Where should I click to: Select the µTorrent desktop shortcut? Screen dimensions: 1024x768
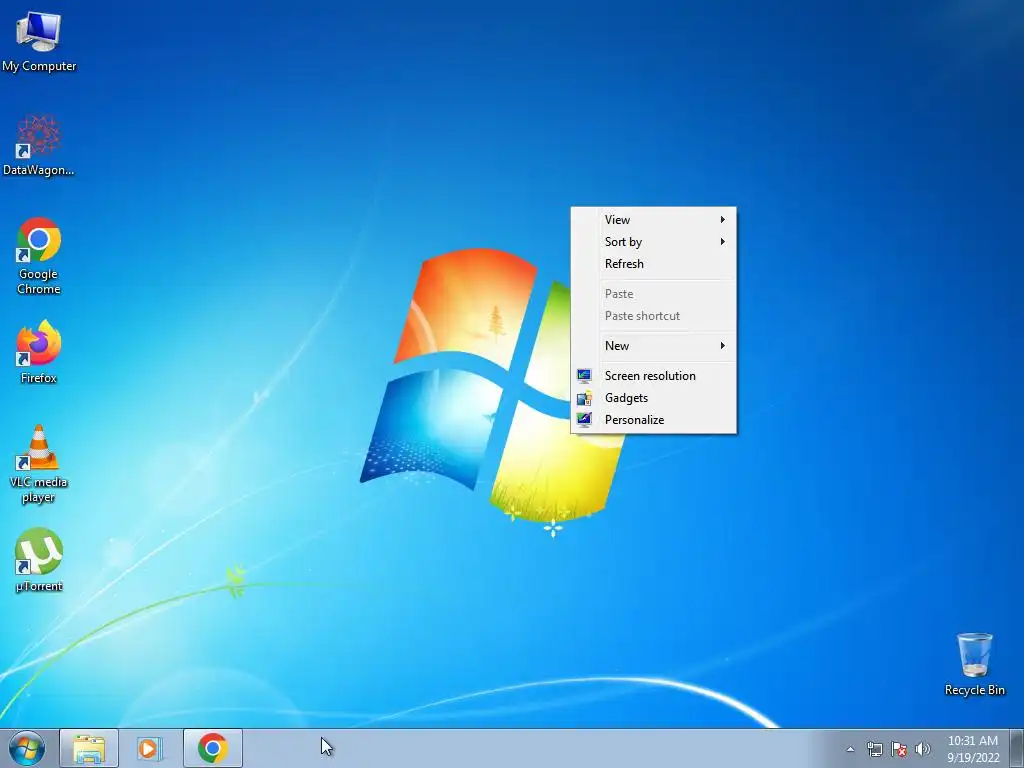click(39, 560)
